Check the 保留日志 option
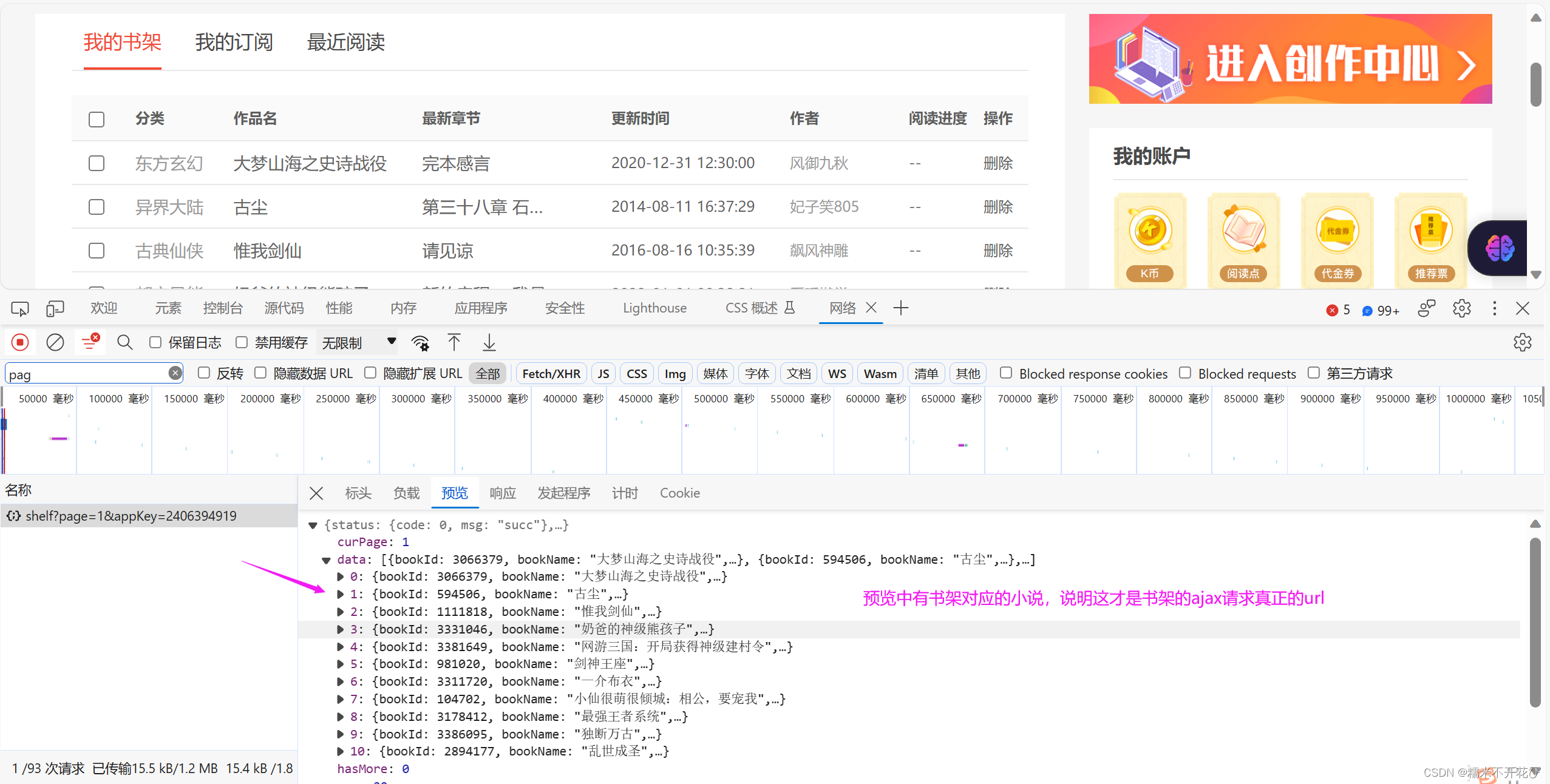The height and width of the screenshot is (784, 1550). pos(155,342)
